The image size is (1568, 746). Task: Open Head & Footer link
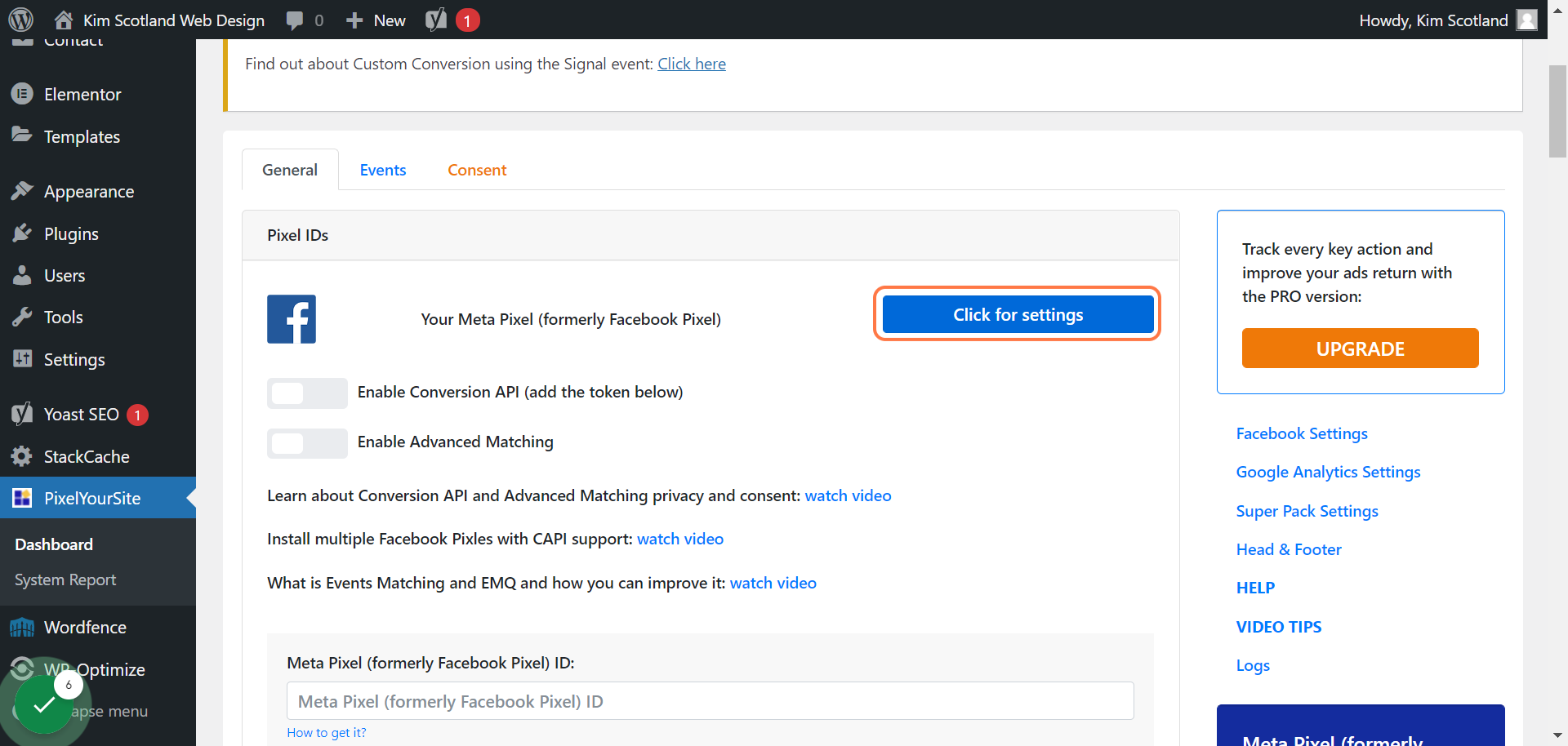(1289, 549)
